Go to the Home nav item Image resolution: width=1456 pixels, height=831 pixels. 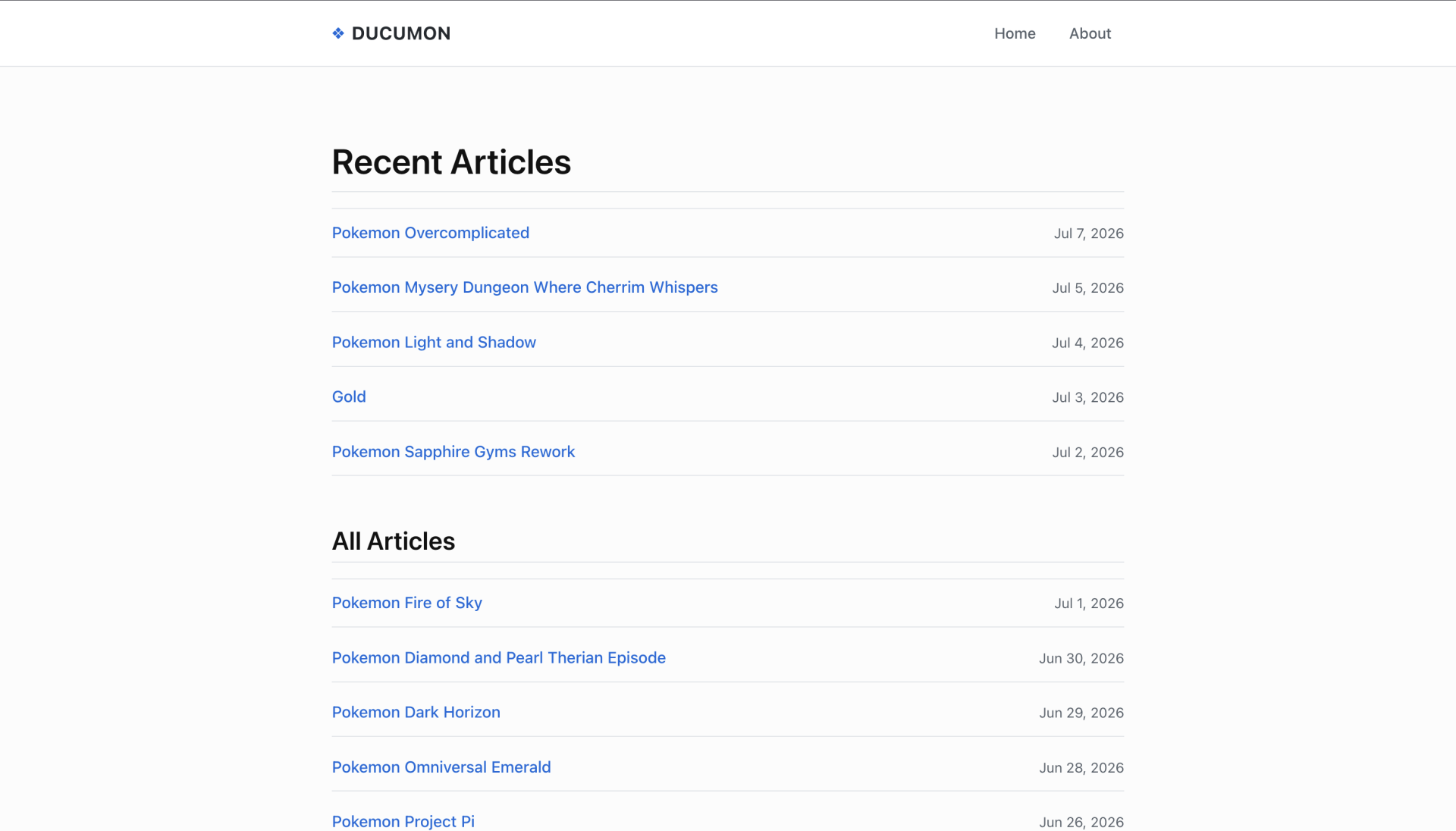tap(1015, 33)
